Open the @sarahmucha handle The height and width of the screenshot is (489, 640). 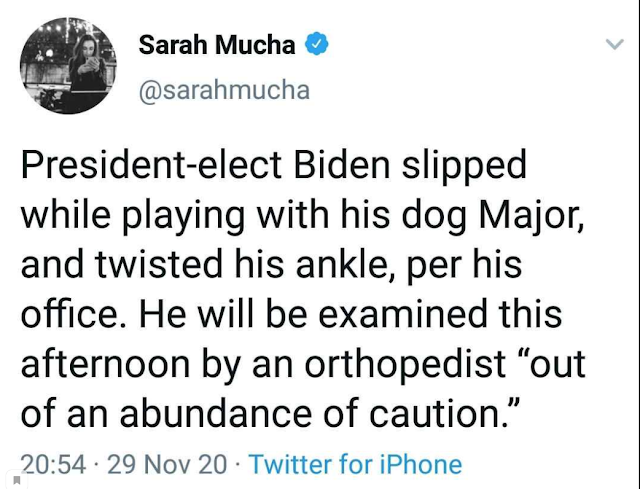click(224, 90)
